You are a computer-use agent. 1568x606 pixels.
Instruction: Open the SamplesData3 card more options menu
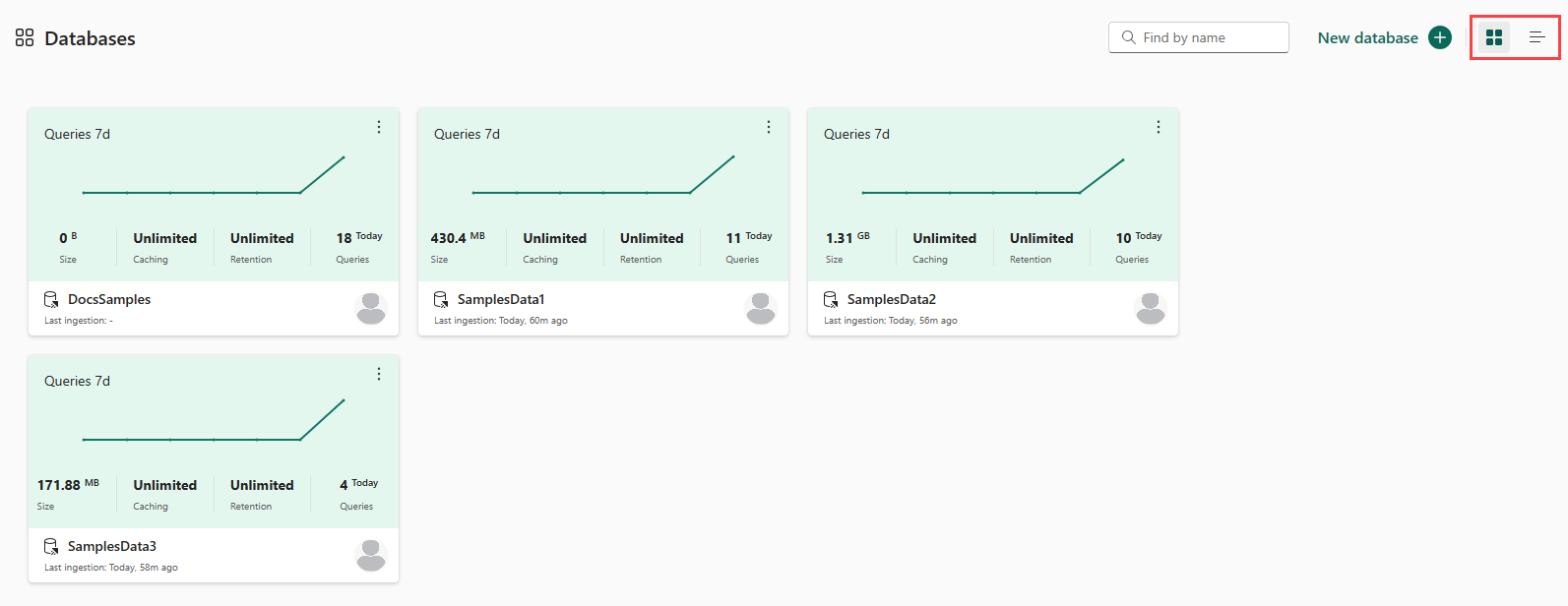[379, 374]
